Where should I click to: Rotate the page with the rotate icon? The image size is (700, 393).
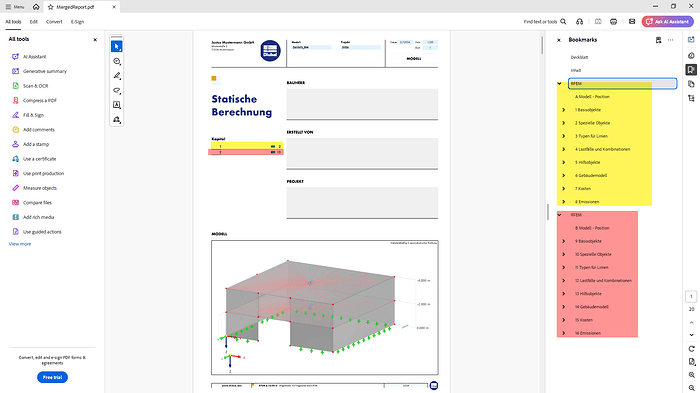click(692, 349)
